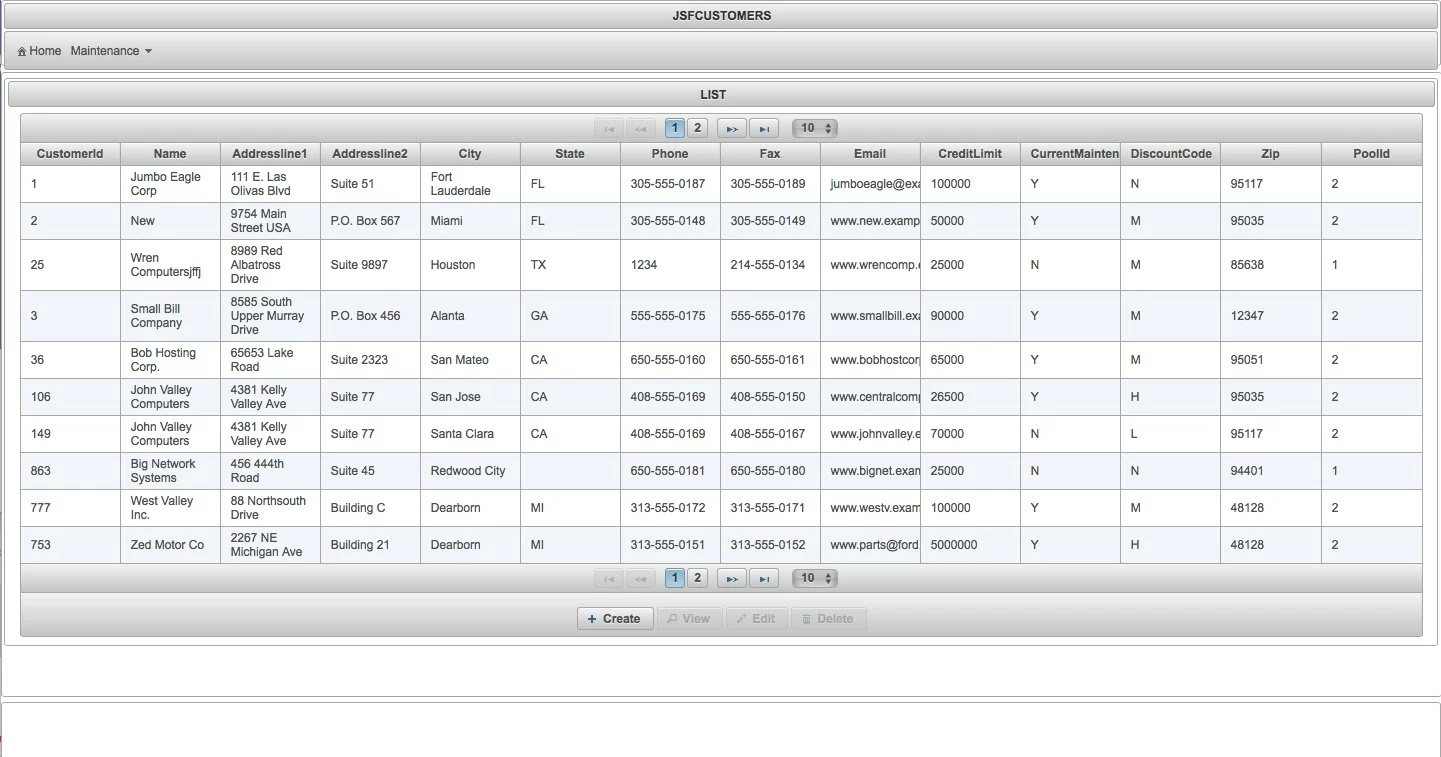Open rows-per-page dropdown in top paginator
This screenshot has height=757, width=1441.
coord(815,128)
